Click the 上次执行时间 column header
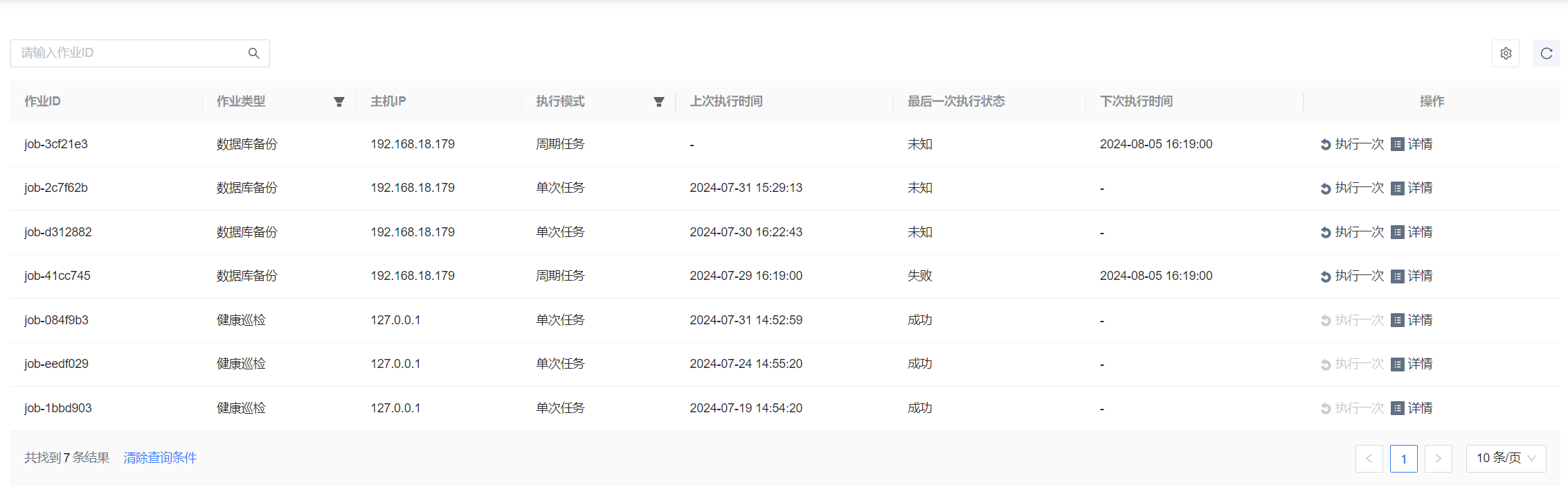 tap(726, 101)
